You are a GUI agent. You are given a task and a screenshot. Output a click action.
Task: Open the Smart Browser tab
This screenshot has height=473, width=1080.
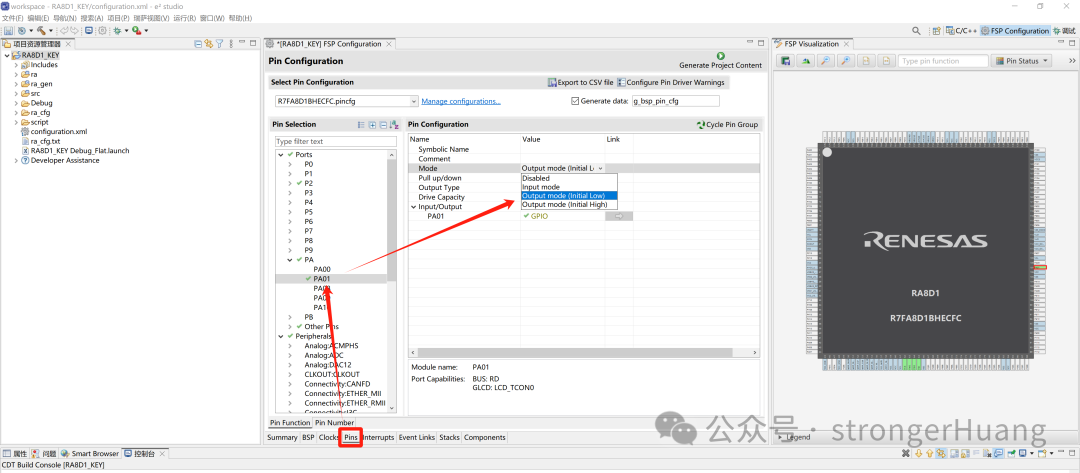click(90, 454)
